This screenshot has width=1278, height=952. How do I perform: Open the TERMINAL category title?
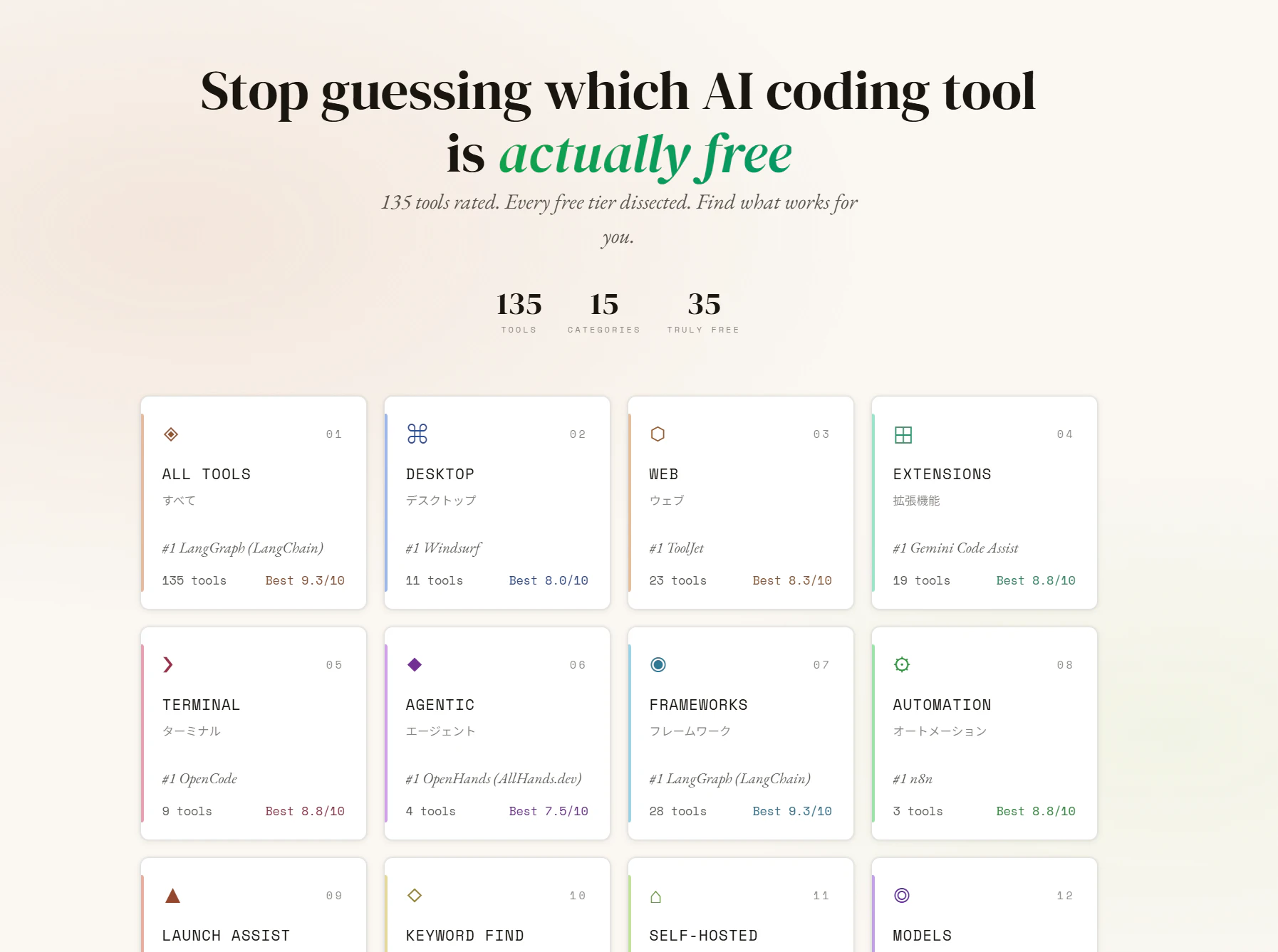click(x=202, y=705)
